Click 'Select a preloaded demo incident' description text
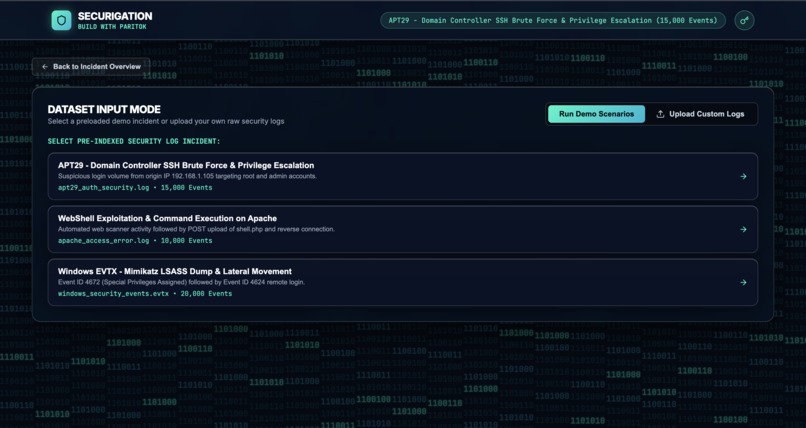 (x=166, y=121)
